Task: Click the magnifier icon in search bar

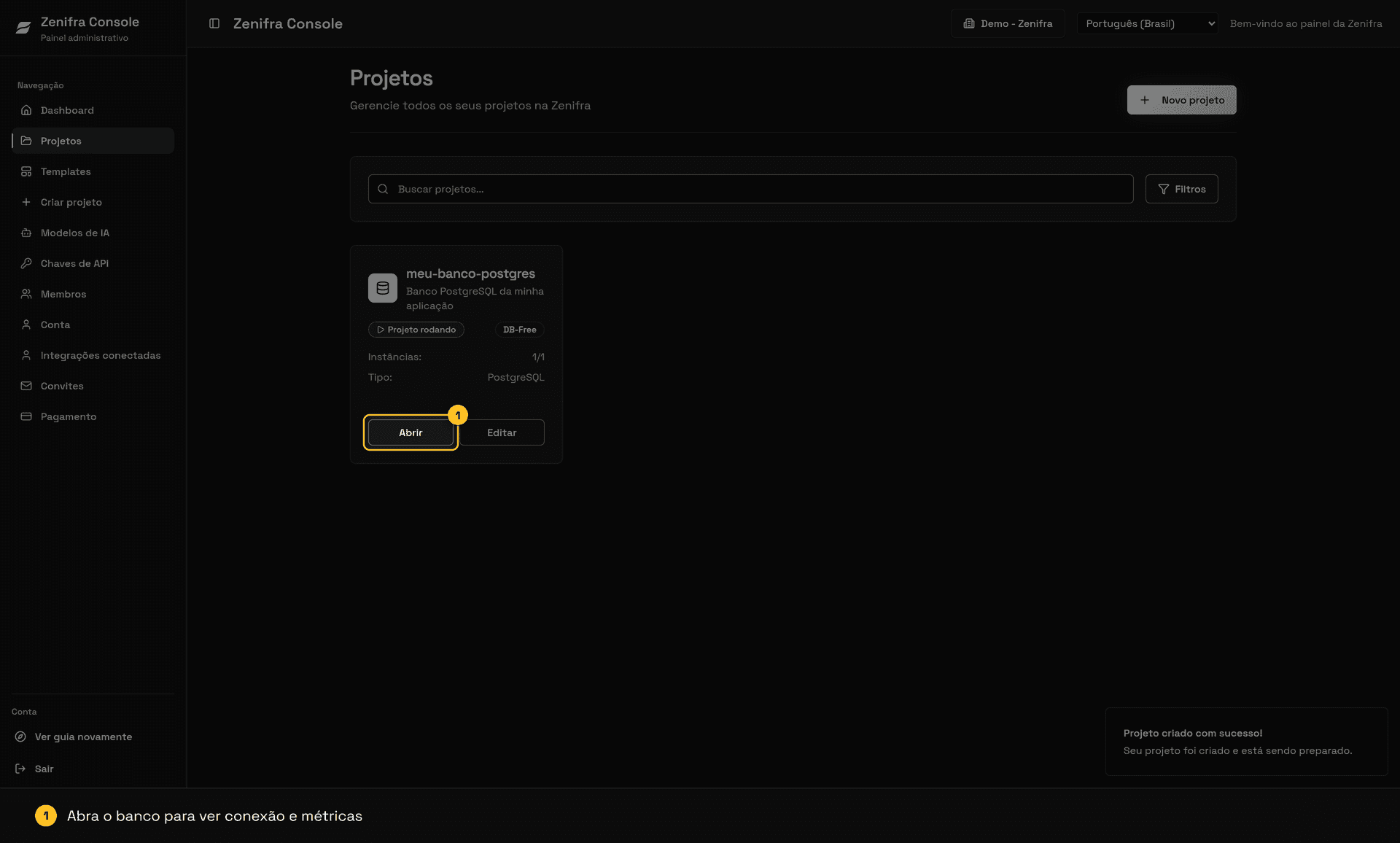Action: [383, 189]
